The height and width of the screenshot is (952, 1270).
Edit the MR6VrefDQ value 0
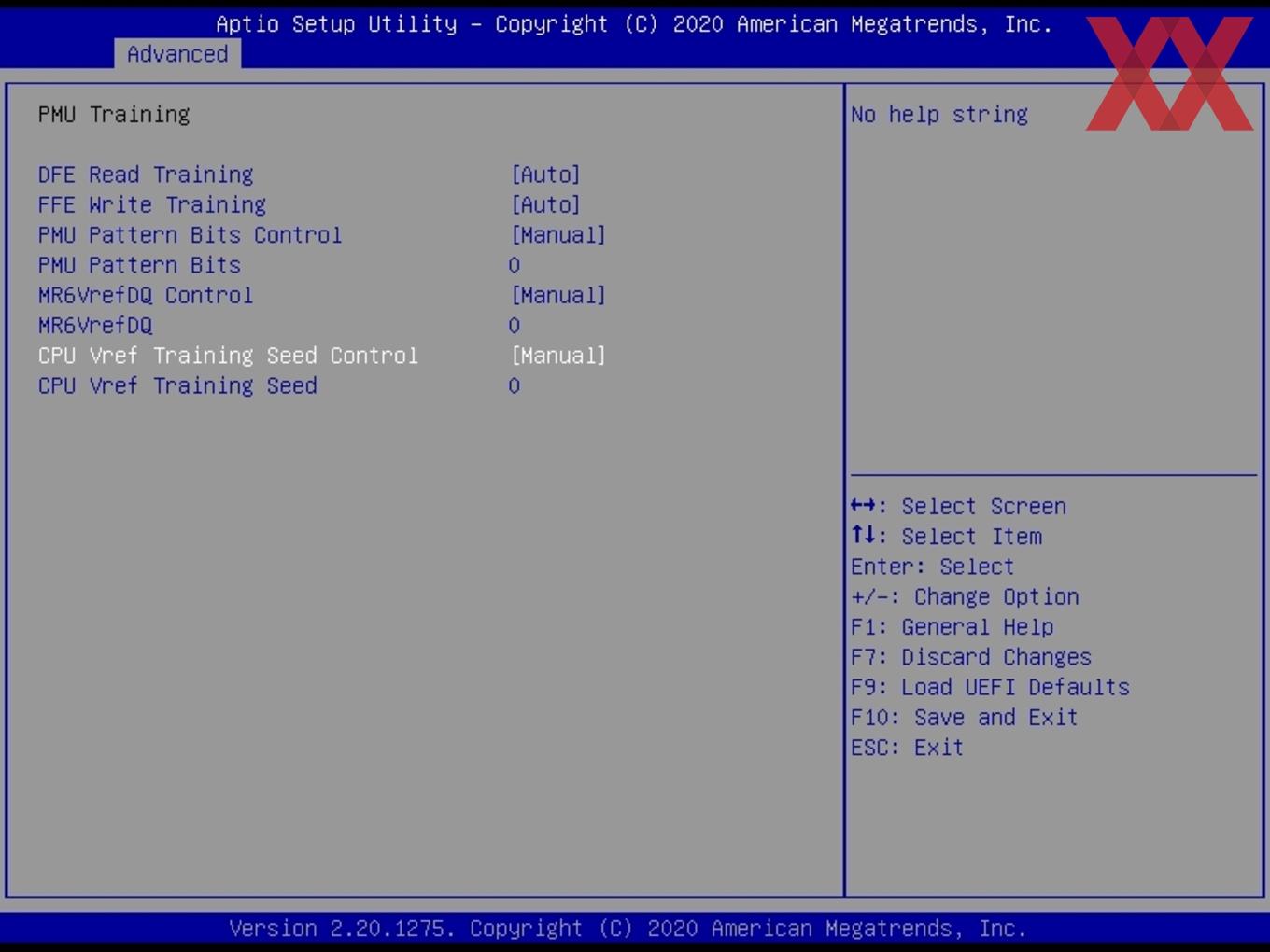(515, 326)
